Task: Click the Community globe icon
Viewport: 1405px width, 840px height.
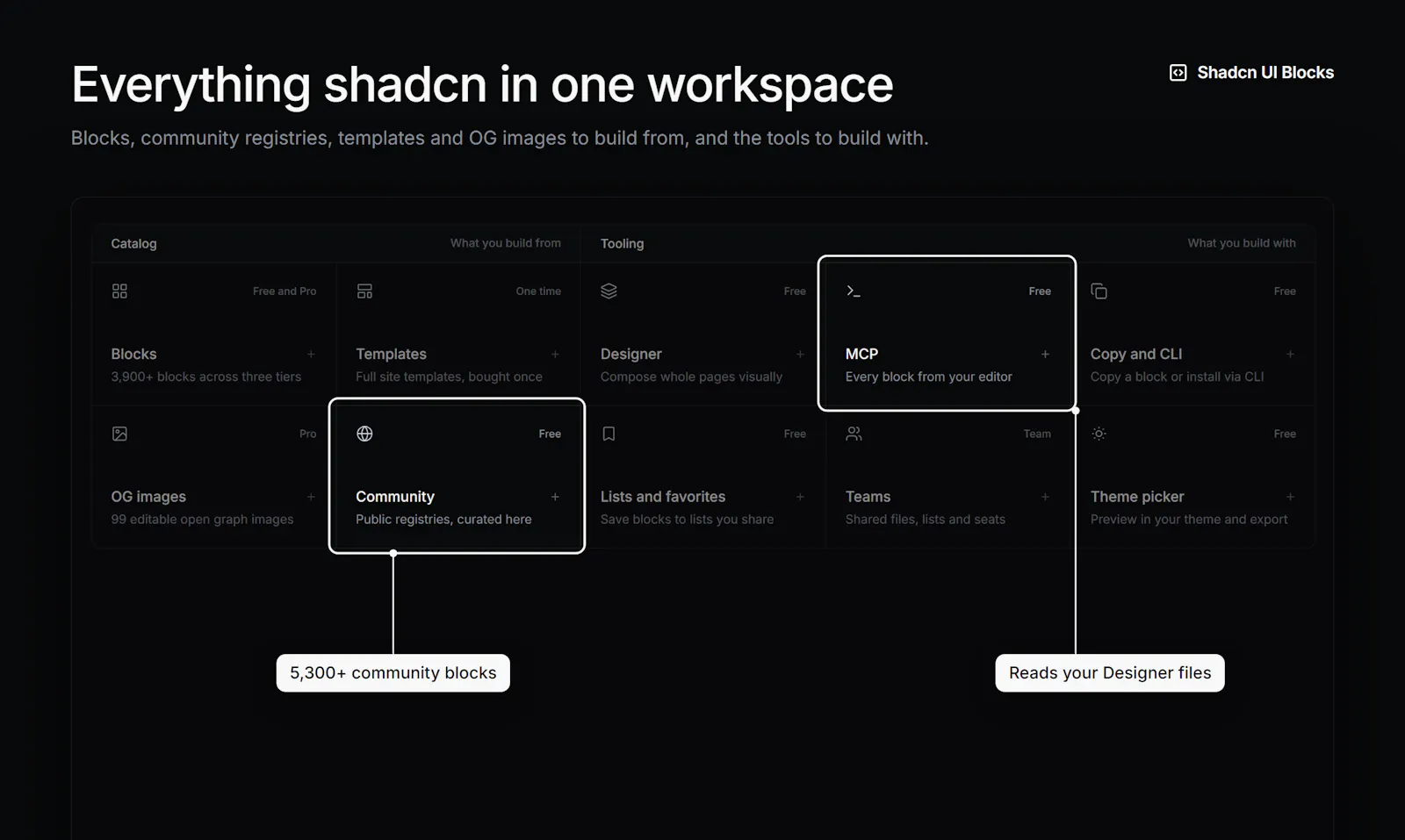Action: (364, 434)
